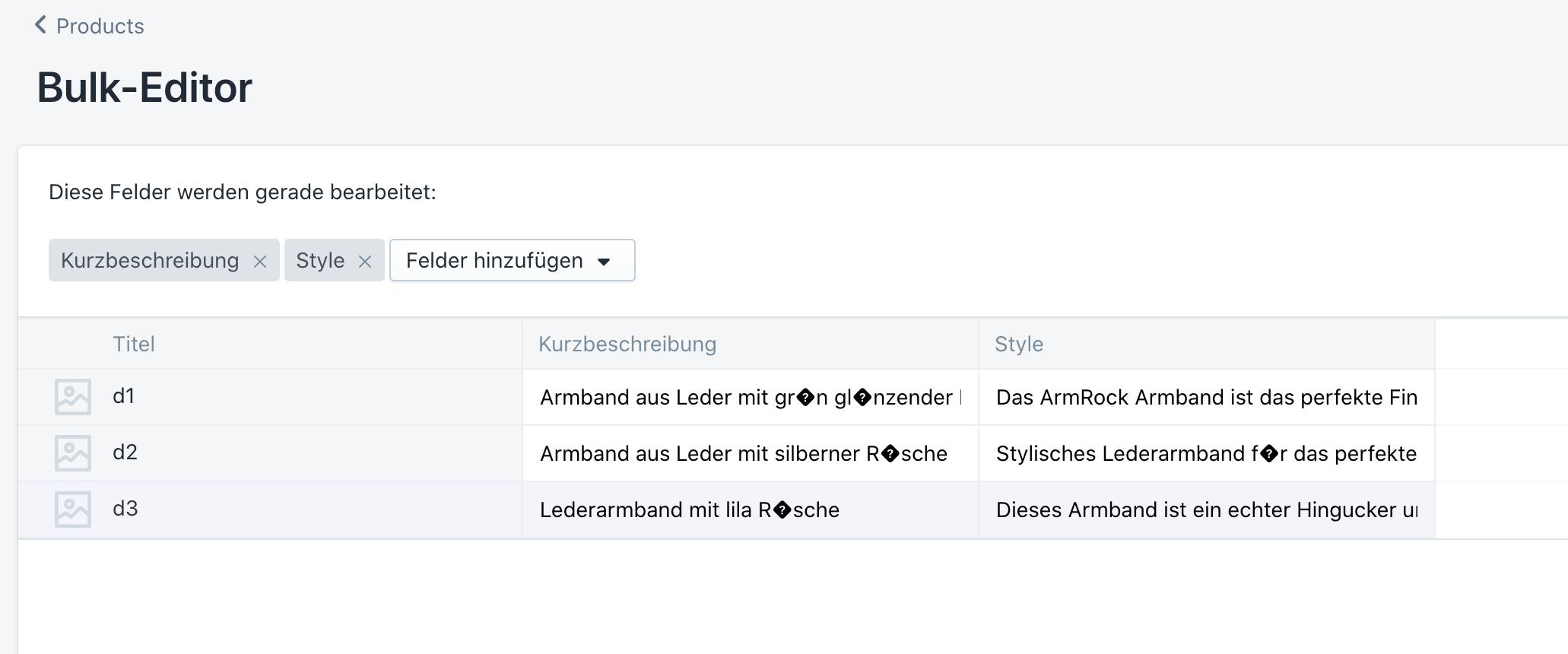Edit Style cell for product d2

point(1206,453)
